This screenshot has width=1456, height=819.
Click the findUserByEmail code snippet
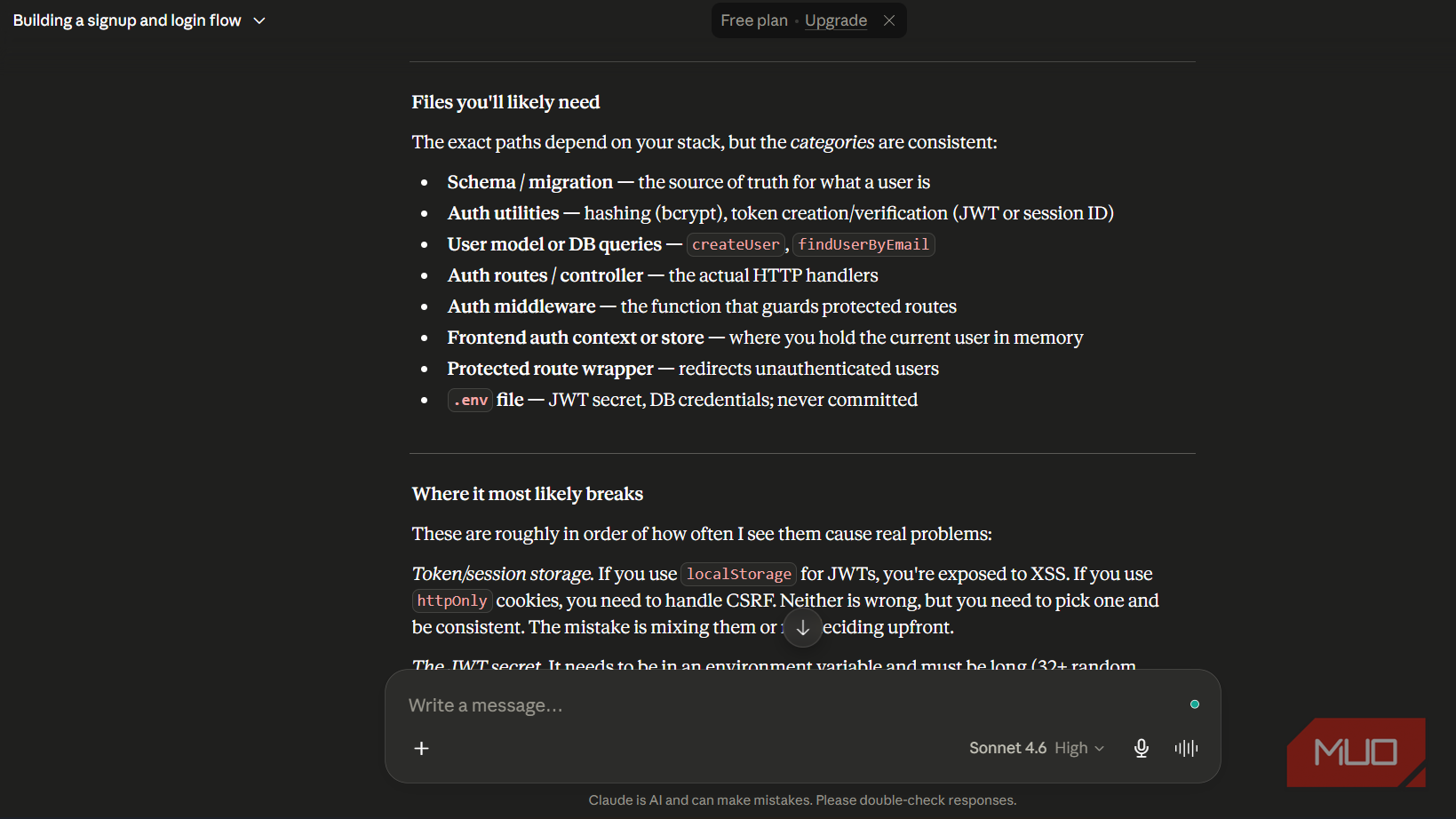tap(863, 244)
